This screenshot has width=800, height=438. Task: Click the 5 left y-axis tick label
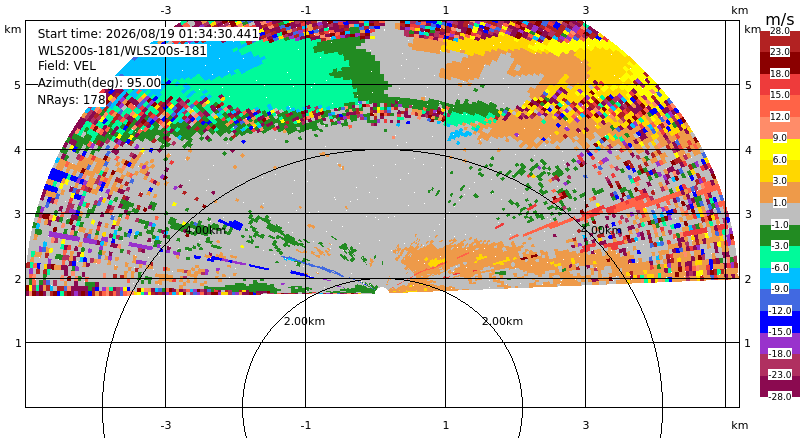coord(18,85)
